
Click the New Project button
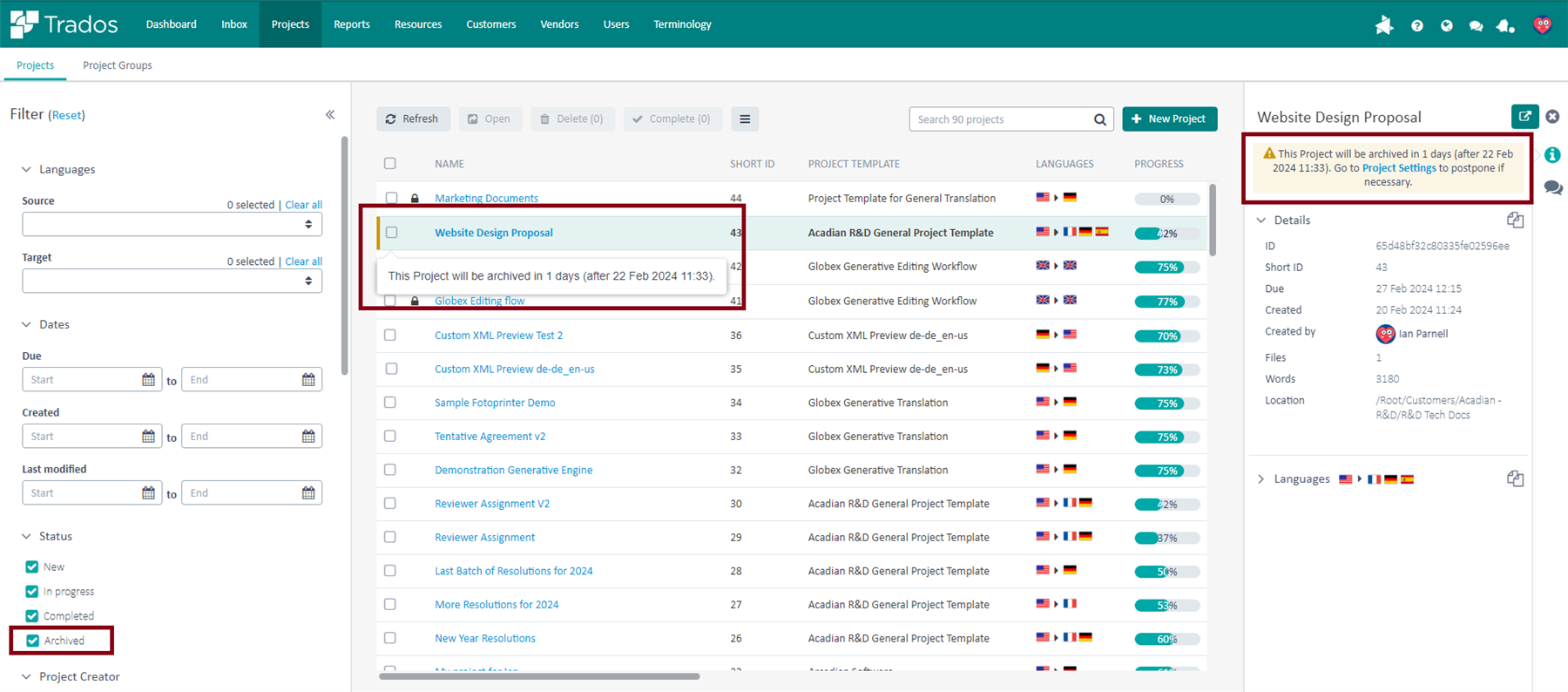[x=1170, y=119]
